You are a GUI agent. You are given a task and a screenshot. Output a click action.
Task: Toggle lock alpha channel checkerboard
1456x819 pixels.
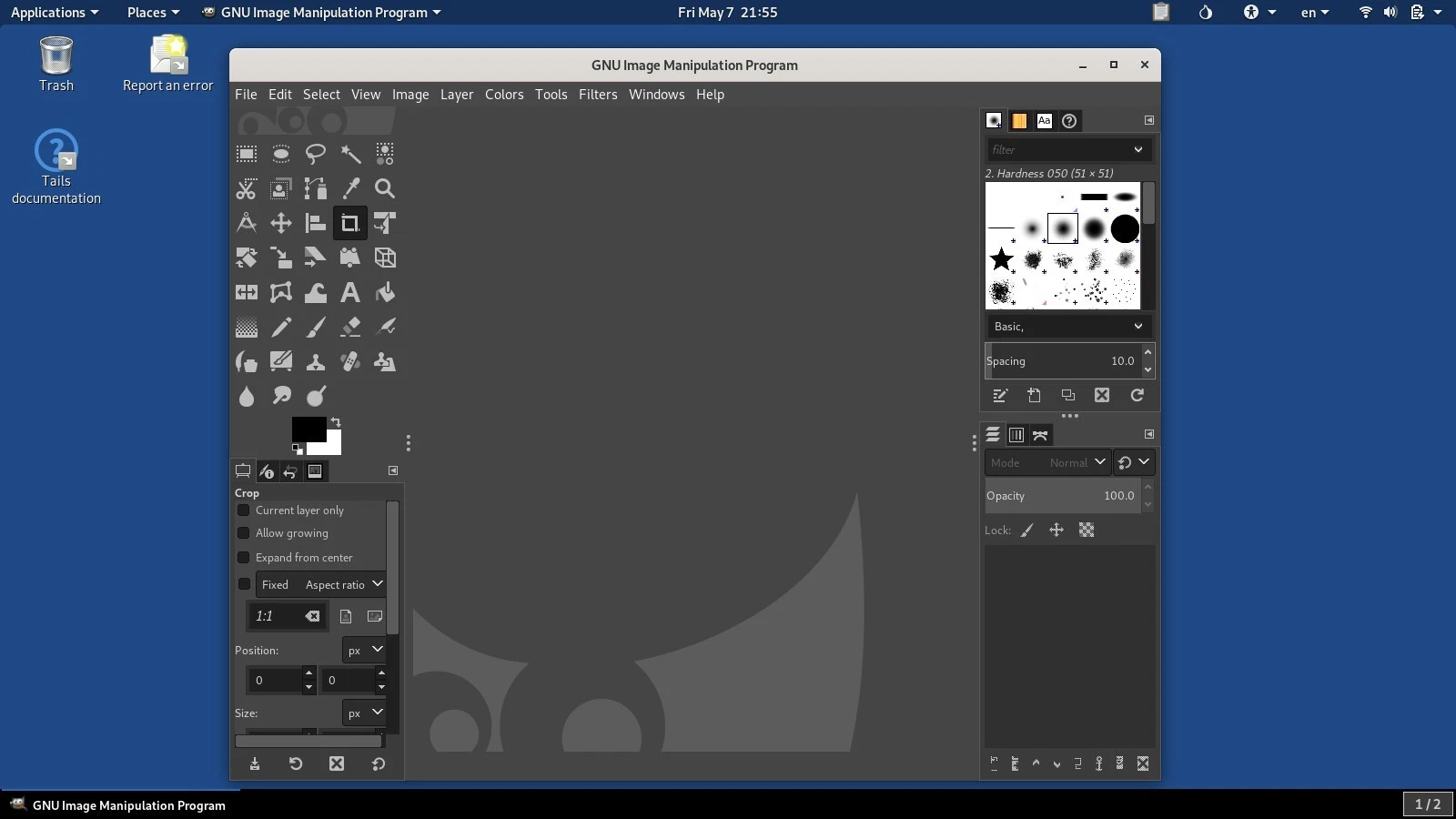(1087, 531)
